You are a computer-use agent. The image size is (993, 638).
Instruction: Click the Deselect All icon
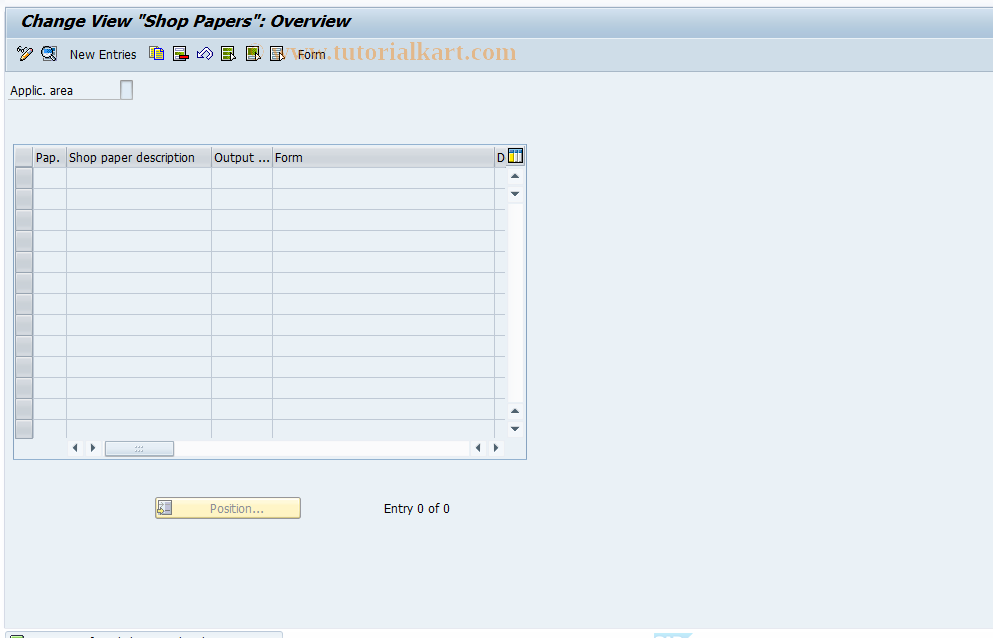click(x=277, y=54)
